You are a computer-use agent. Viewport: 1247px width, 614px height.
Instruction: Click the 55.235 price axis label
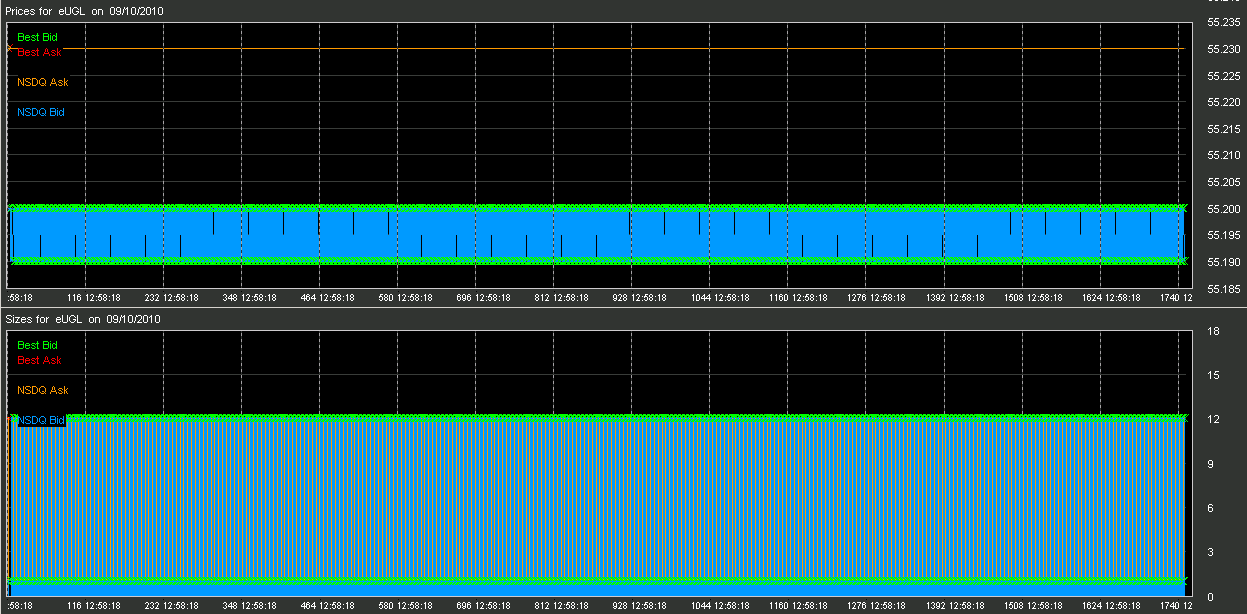1224,23
